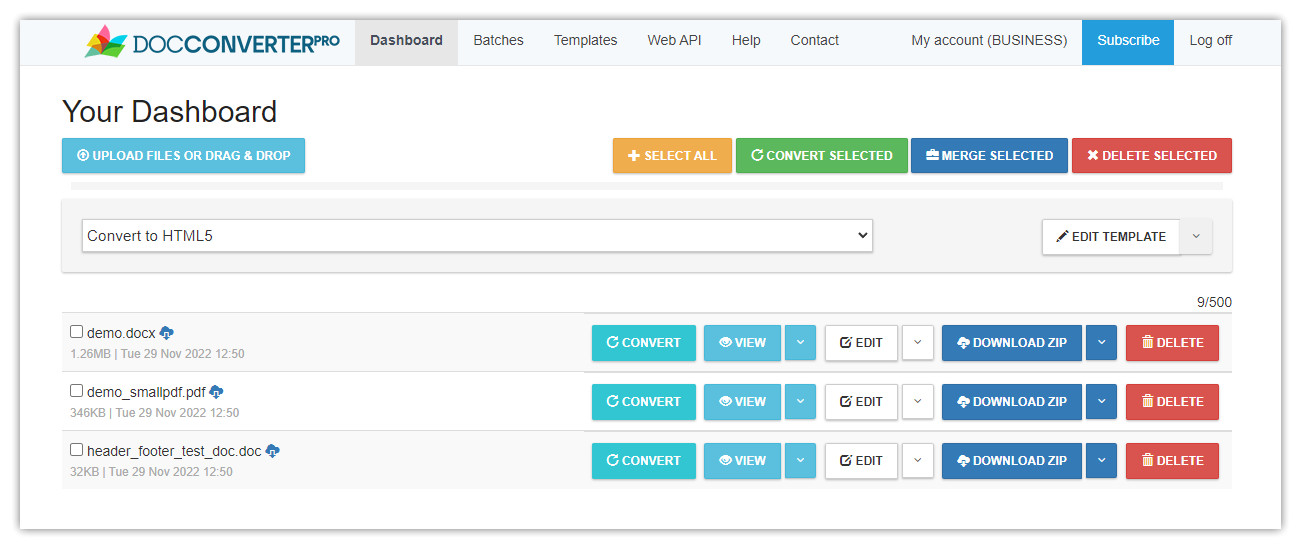Expand Download options arrow for header_footer_test_doc.doc

pos(1101,461)
